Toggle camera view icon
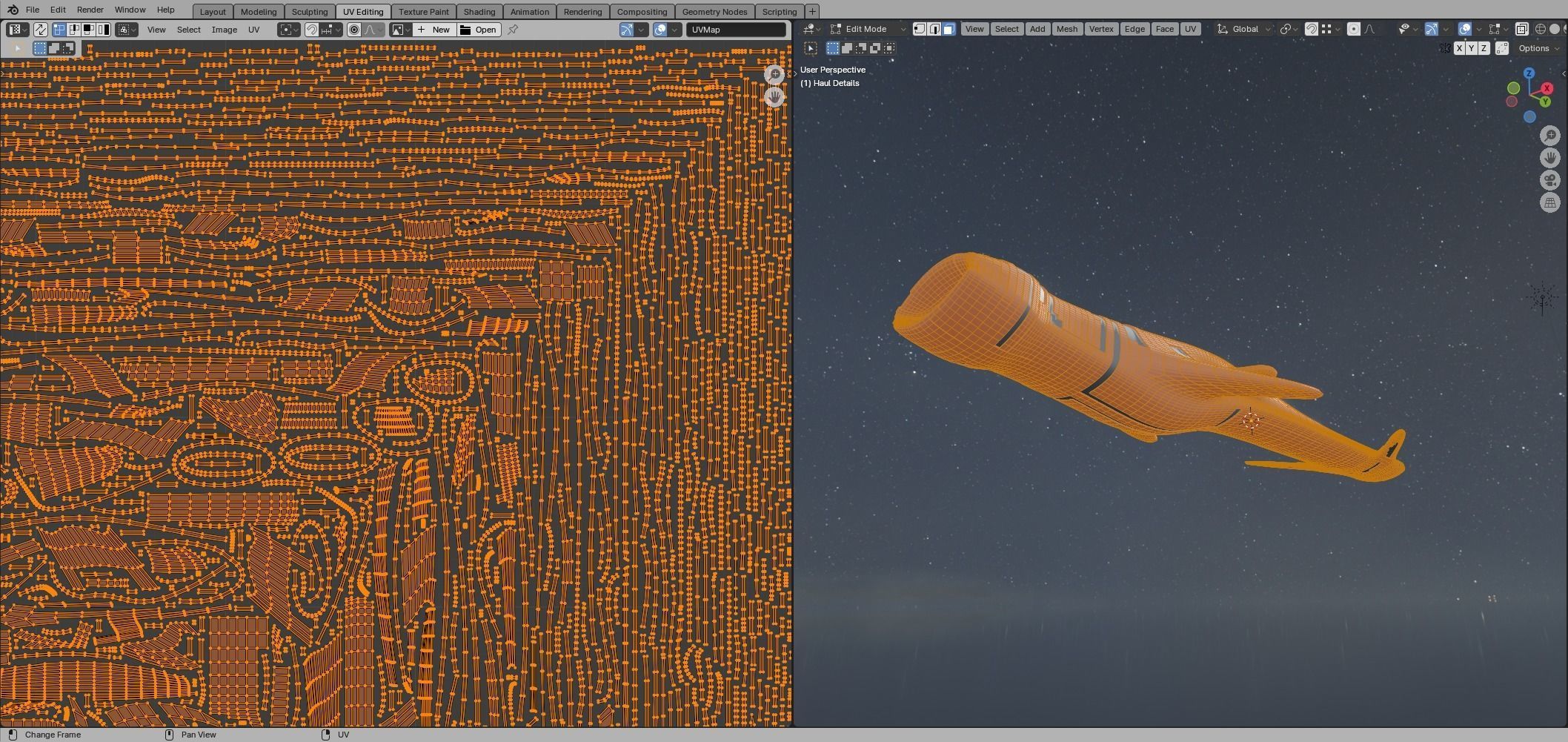This screenshot has width=1568, height=742. (x=1550, y=180)
